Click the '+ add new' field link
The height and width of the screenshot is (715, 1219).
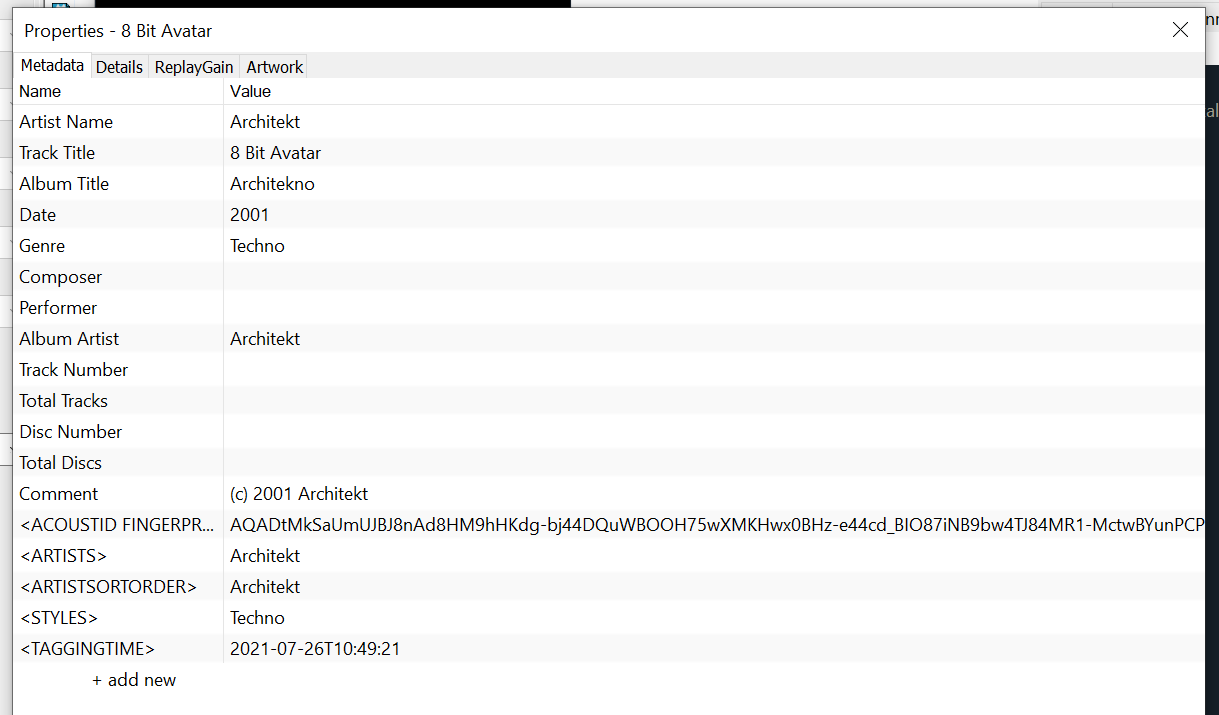[x=134, y=680]
